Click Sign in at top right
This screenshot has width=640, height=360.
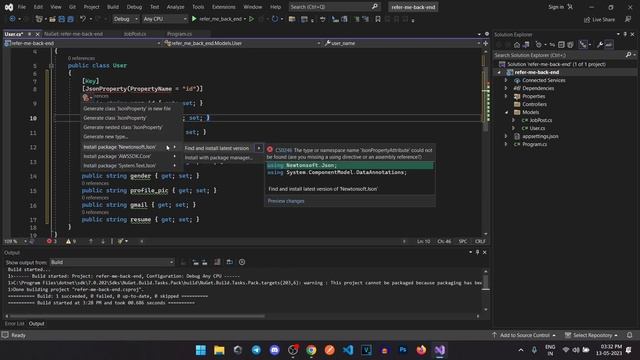coord(556,7)
